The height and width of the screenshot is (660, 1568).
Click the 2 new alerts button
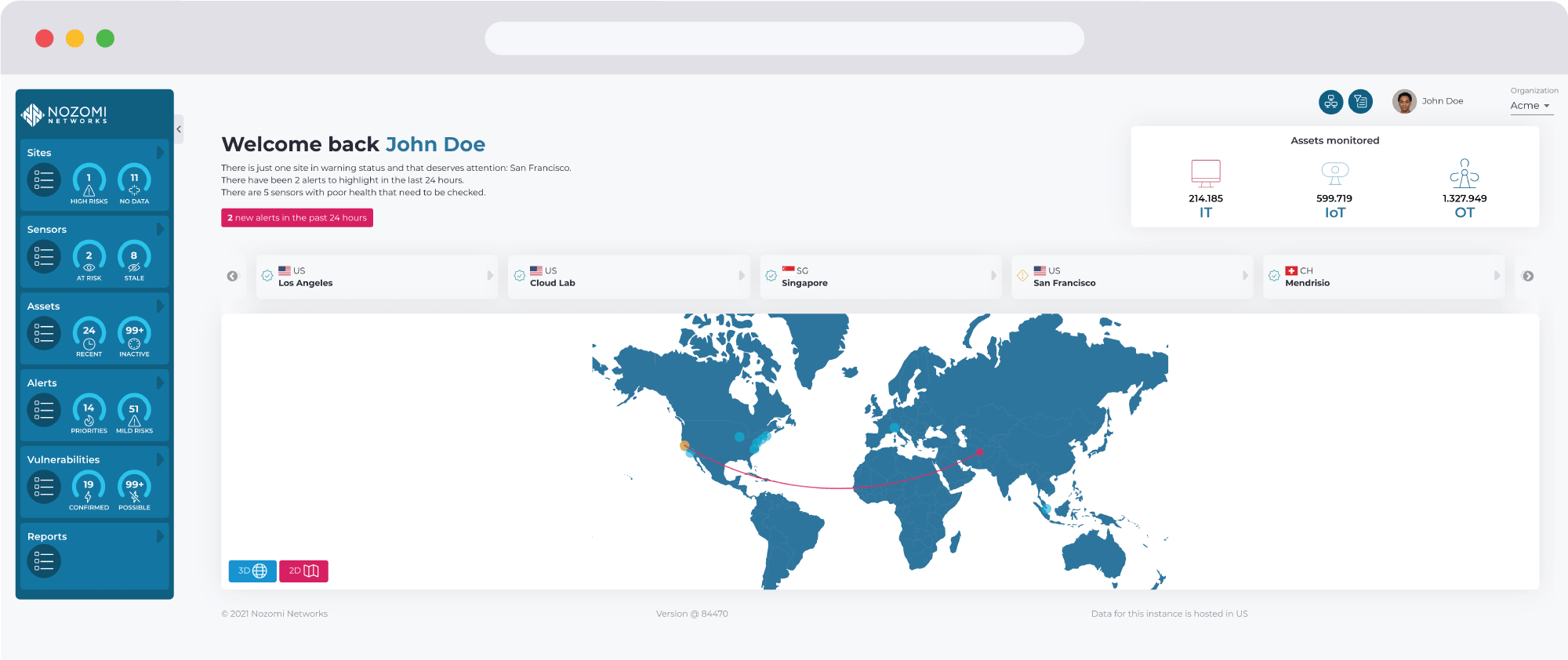coord(297,218)
